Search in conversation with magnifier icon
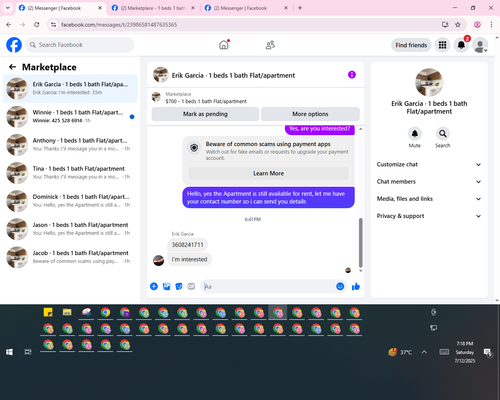The width and height of the screenshot is (500, 400). click(443, 134)
